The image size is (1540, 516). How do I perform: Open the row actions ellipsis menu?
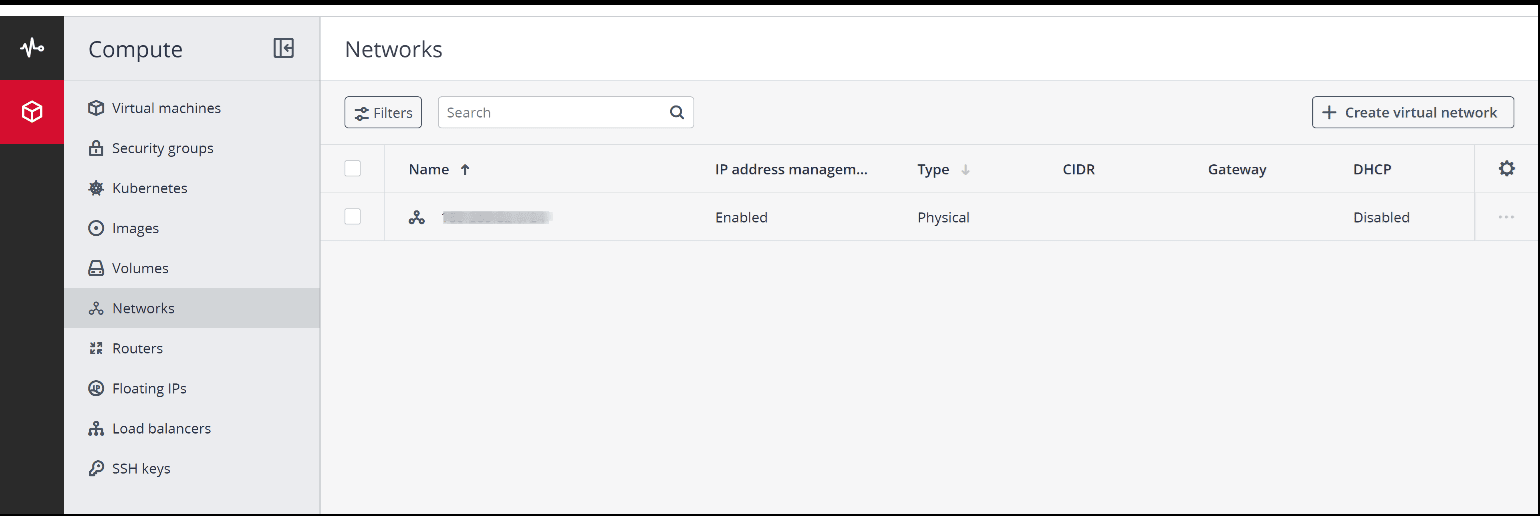pyautogui.click(x=1506, y=217)
